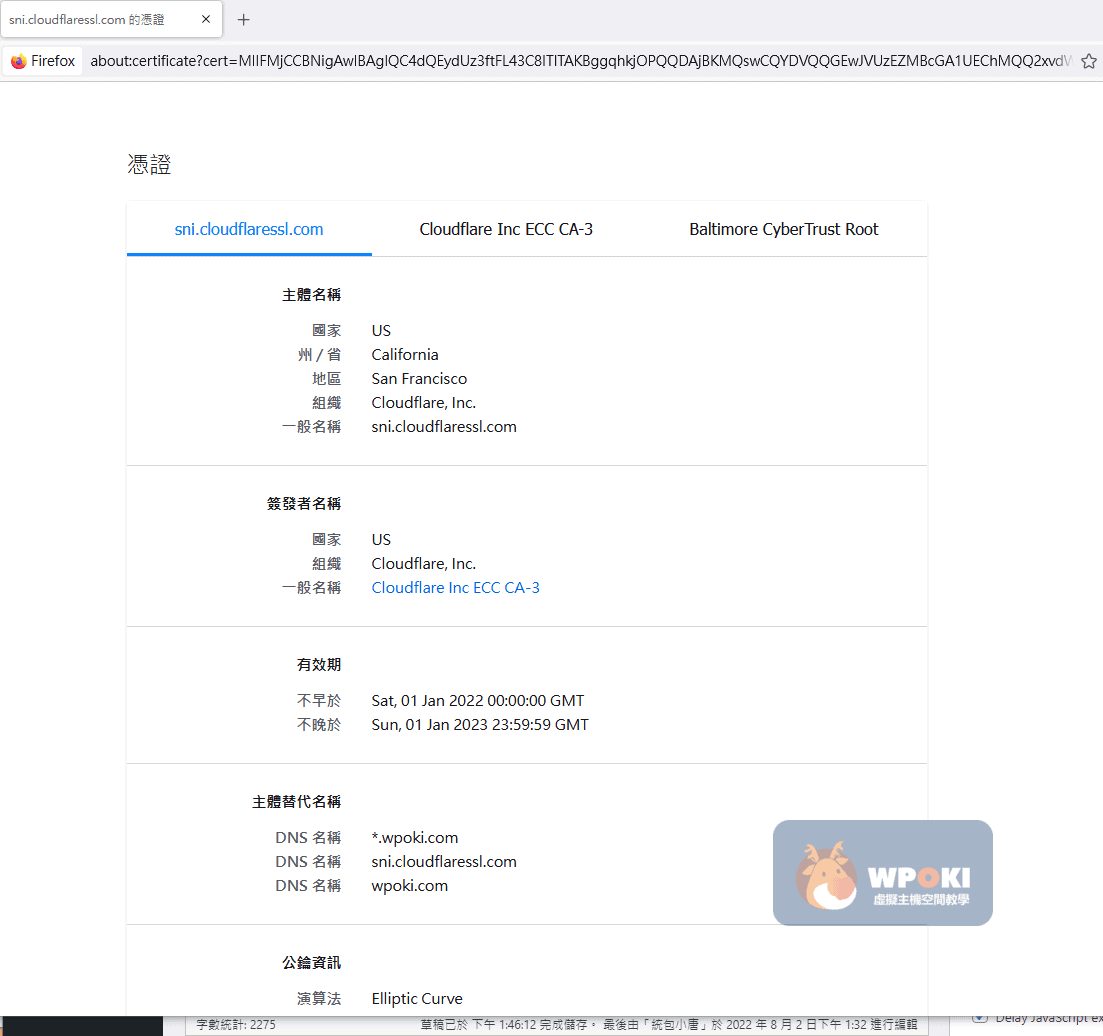Click the Firefox identity icon in address bar
Image resolution: width=1103 pixels, height=1036 pixels.
[19, 61]
